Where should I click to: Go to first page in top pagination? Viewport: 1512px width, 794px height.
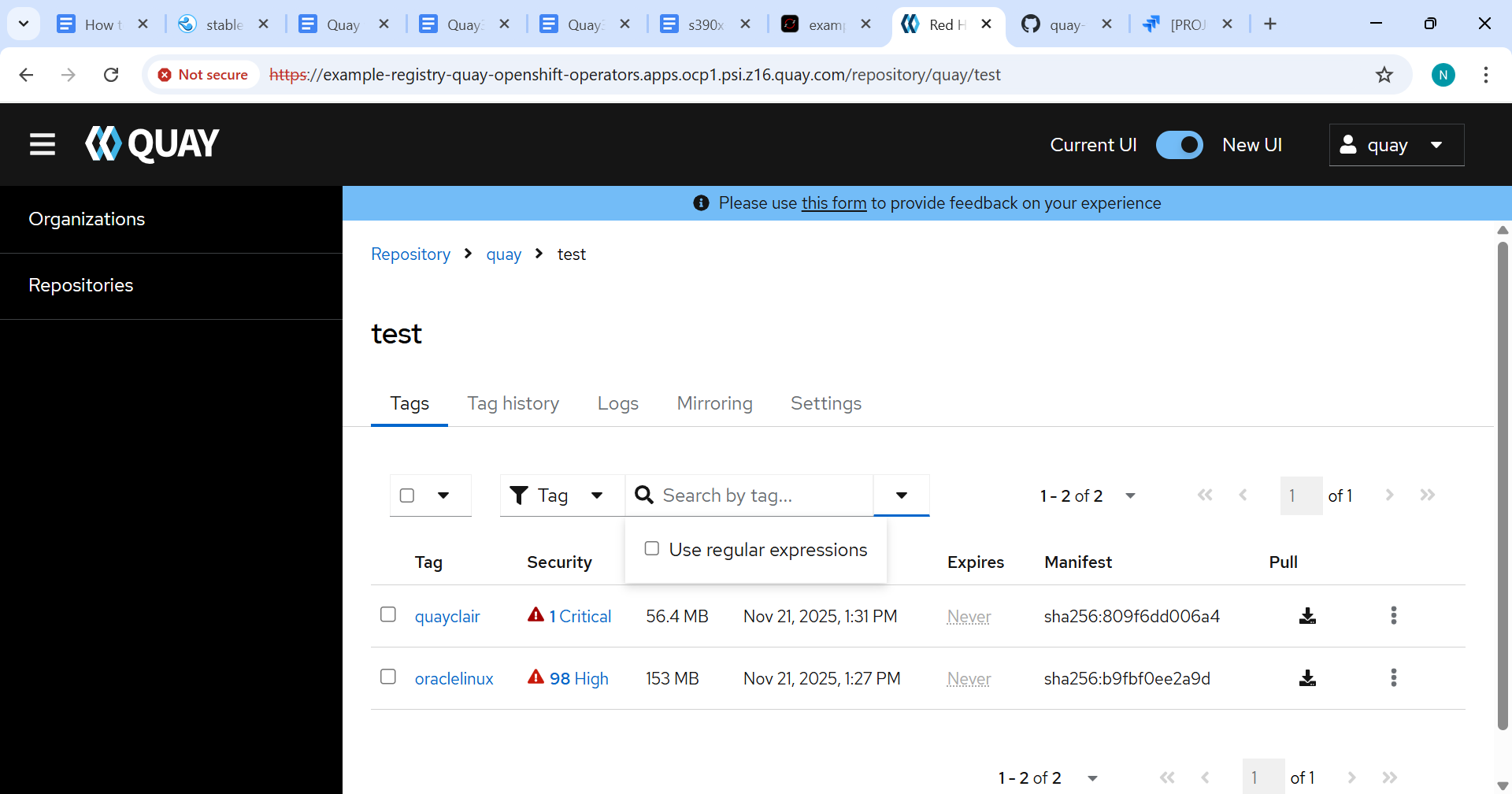(1205, 495)
